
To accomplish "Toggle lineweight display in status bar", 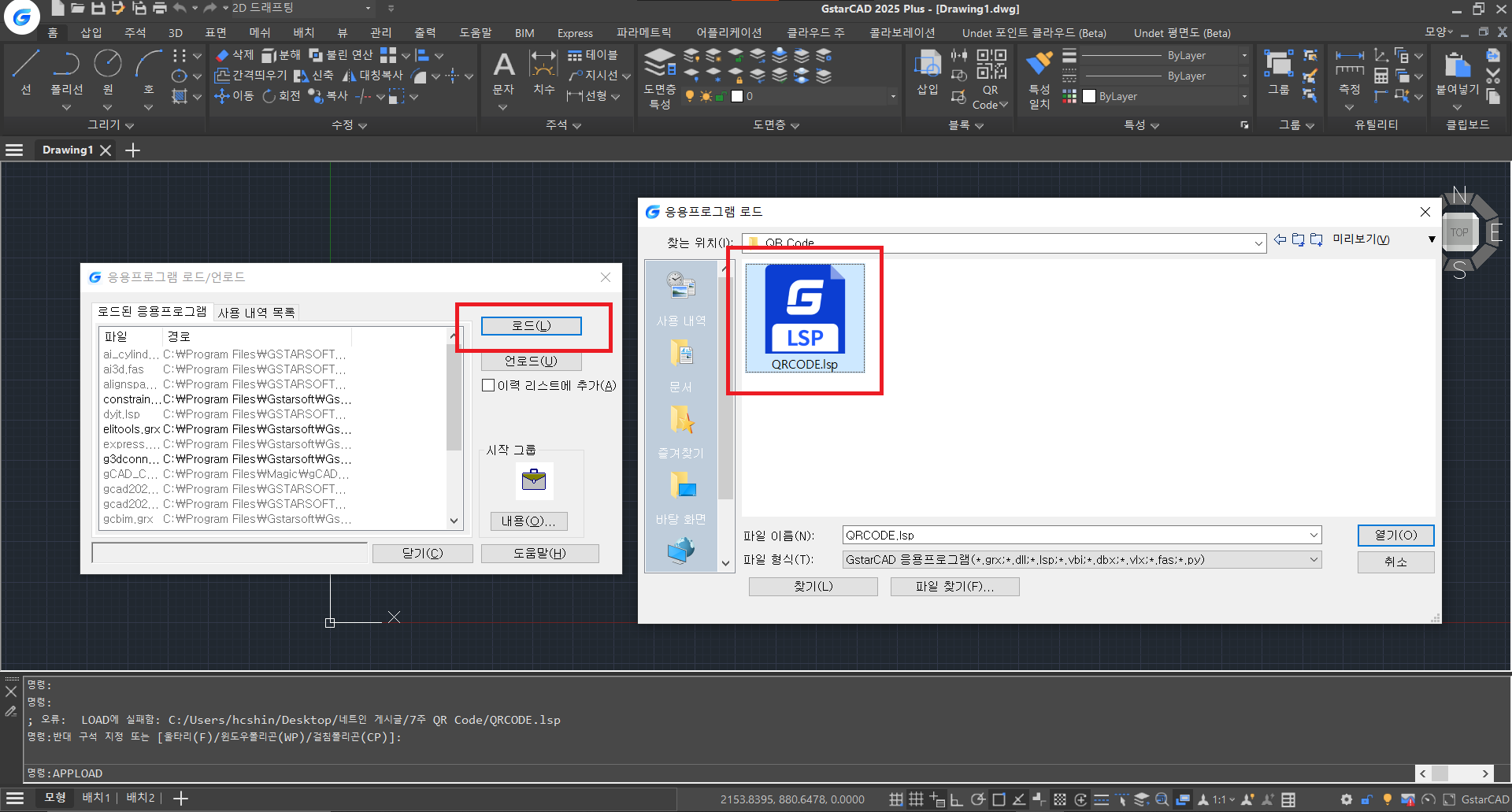I will [x=1102, y=799].
